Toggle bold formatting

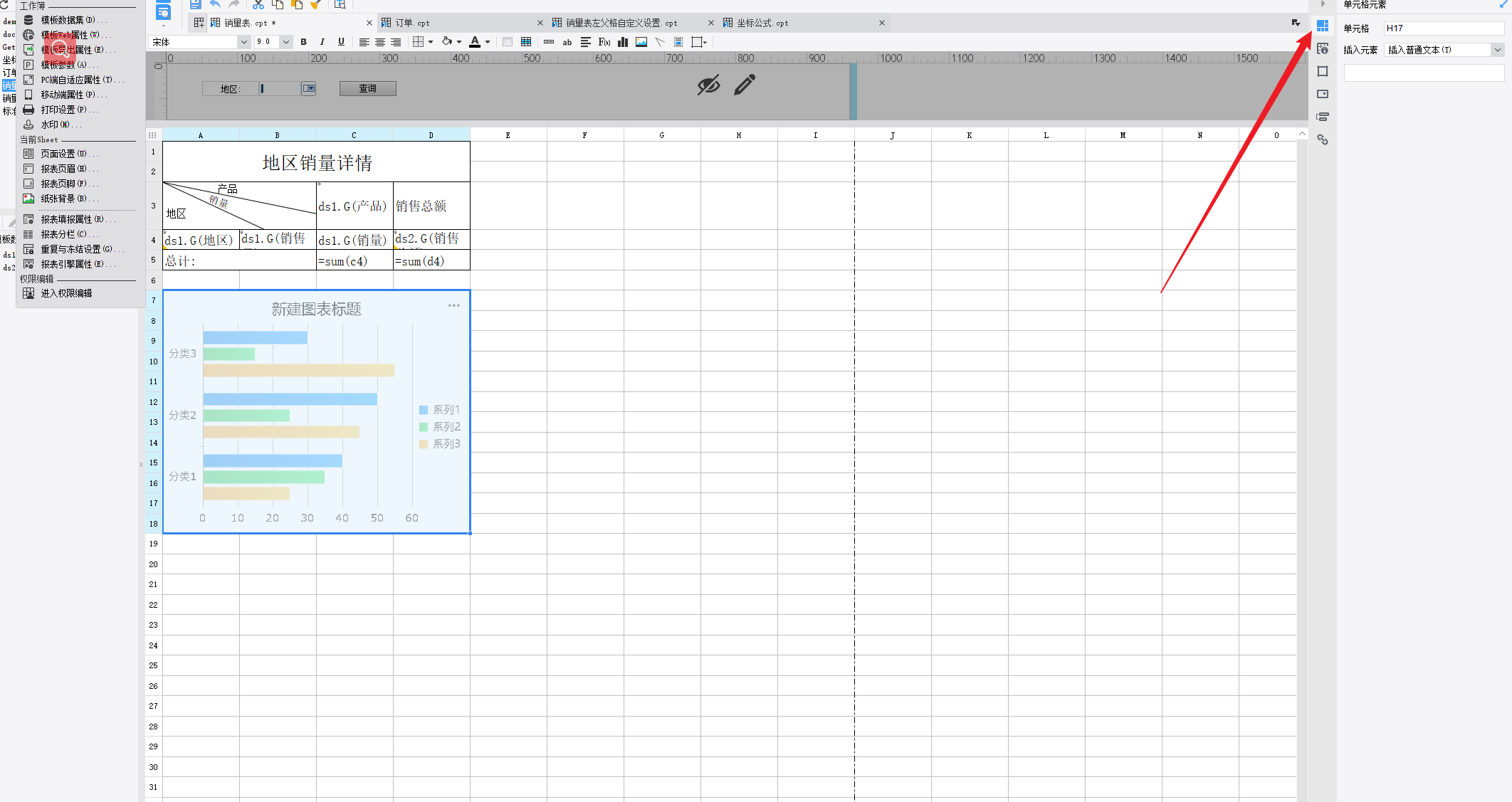point(304,42)
